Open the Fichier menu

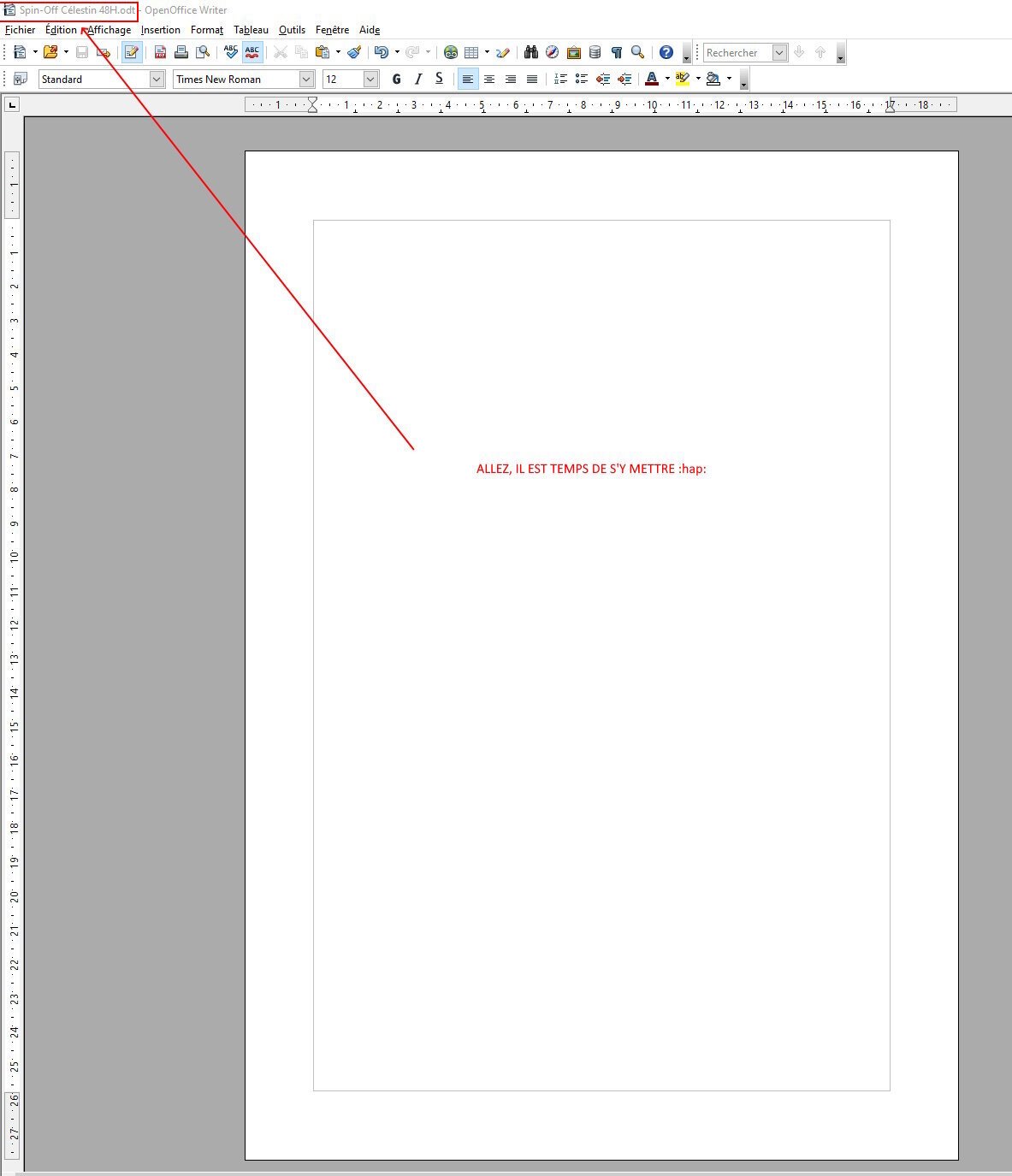point(21,30)
